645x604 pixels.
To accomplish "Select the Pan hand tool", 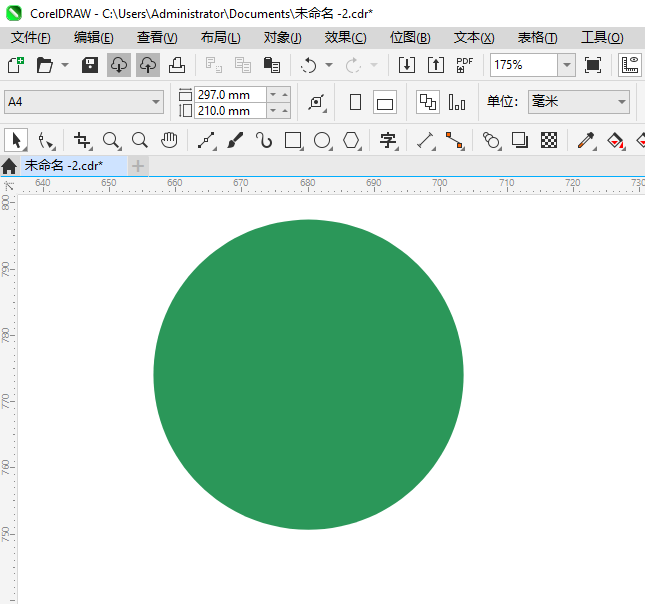I will point(169,140).
